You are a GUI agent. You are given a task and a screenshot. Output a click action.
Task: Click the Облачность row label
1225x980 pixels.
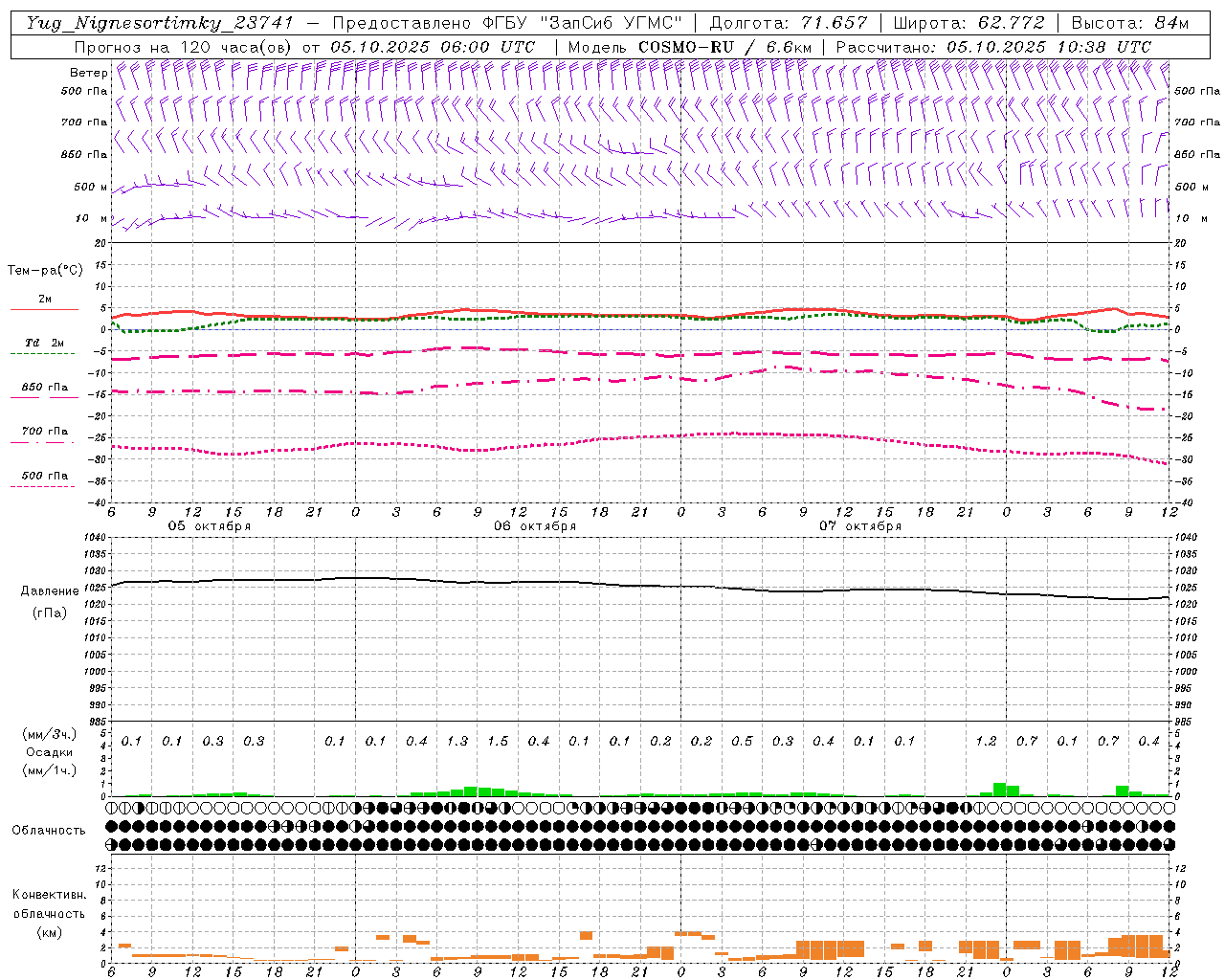(49, 831)
